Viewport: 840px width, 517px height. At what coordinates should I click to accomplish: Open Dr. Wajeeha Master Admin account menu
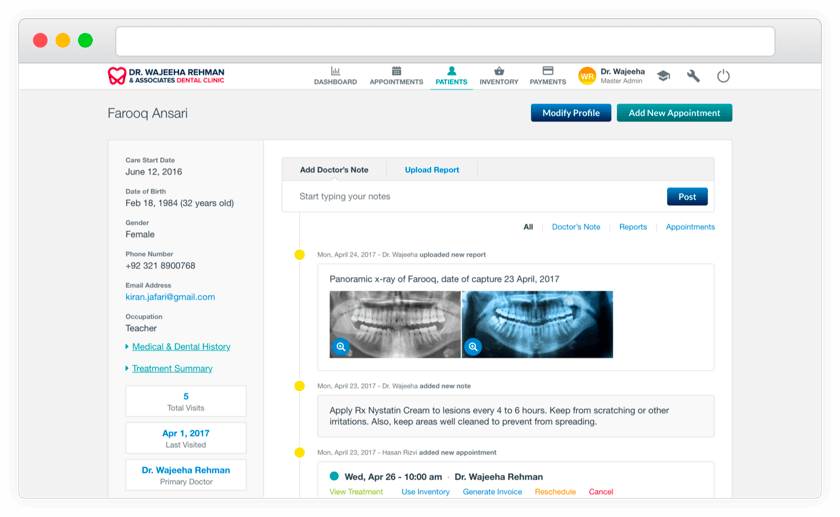pyautogui.click(x=622, y=76)
